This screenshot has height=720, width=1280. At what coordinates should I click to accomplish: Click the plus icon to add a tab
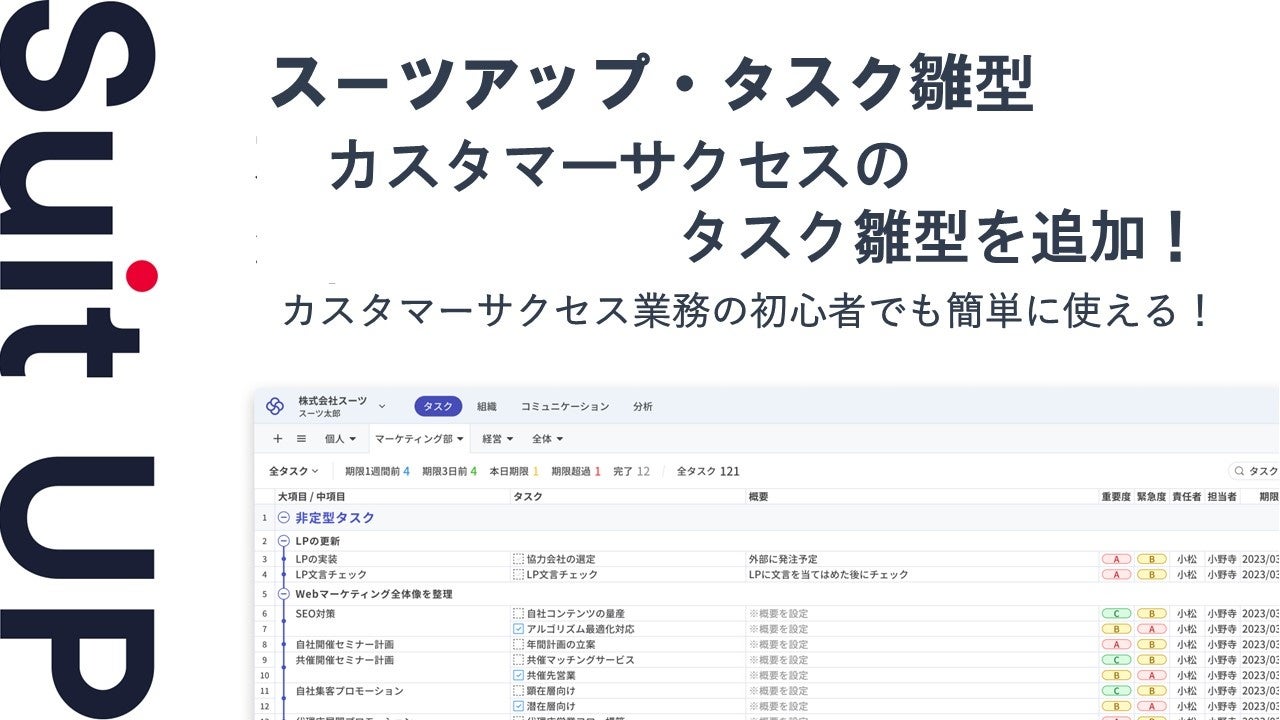(278, 438)
